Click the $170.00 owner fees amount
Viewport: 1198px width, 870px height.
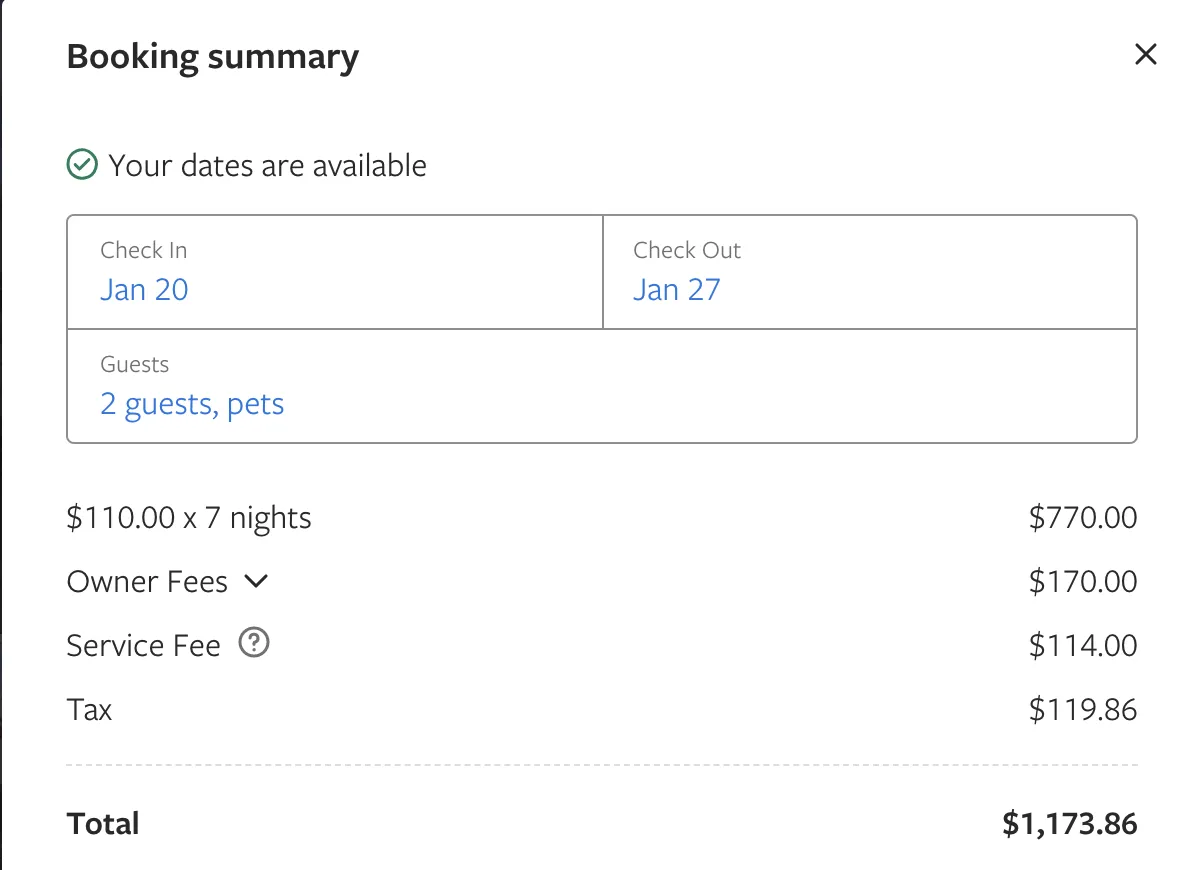click(x=1083, y=582)
